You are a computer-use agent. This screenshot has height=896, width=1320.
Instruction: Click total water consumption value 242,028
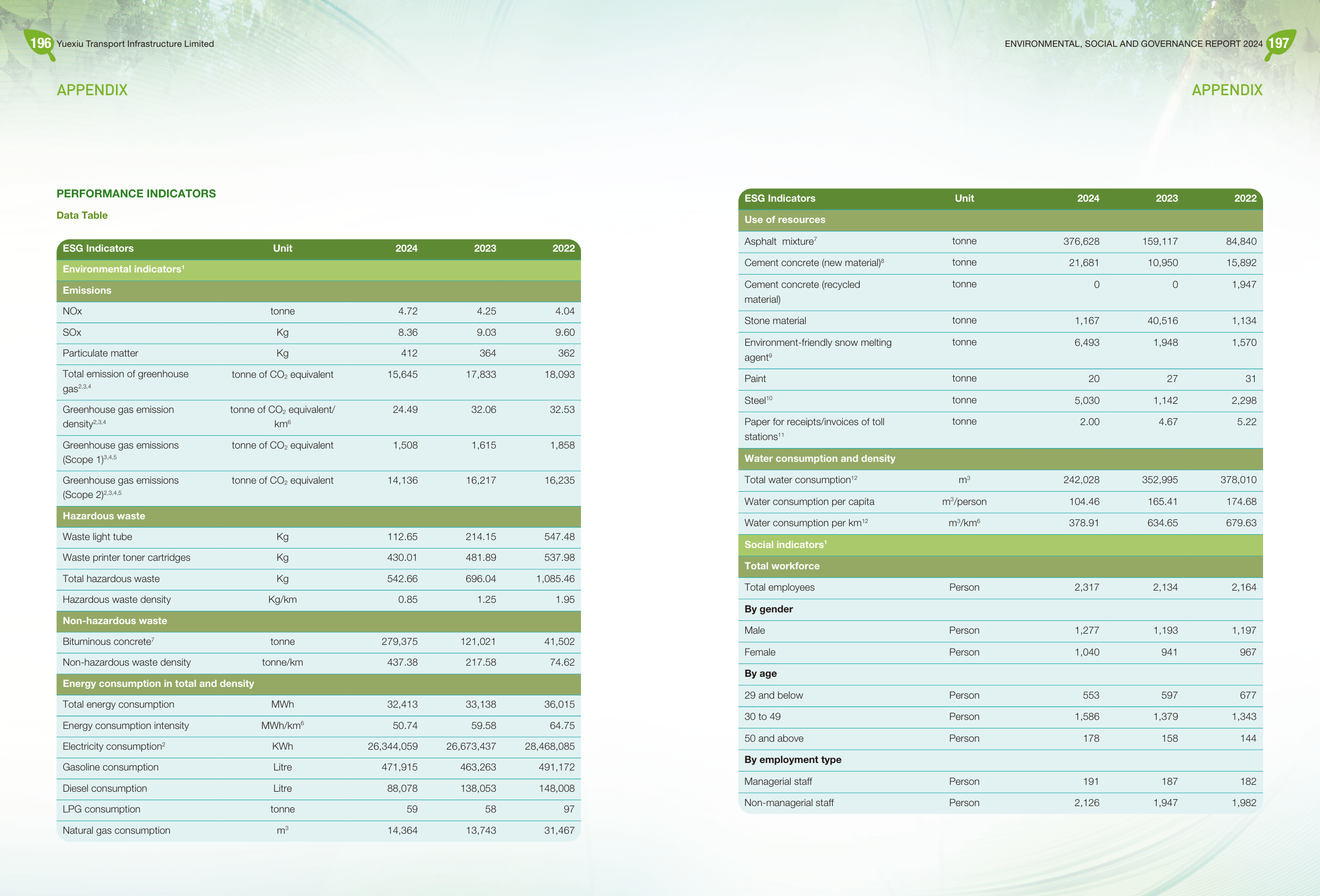coord(1082,480)
